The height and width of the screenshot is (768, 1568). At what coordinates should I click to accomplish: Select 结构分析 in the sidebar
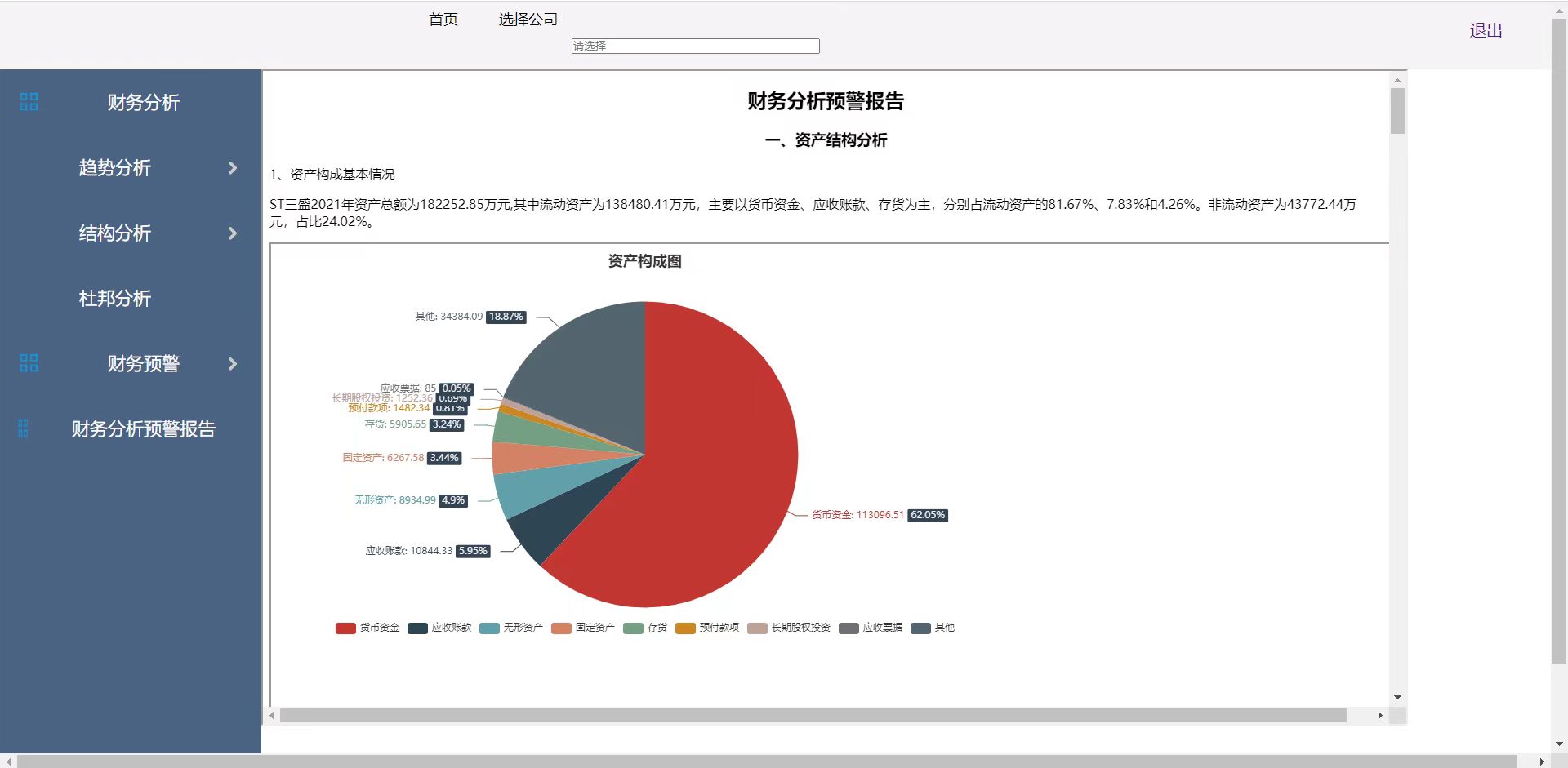pyautogui.click(x=115, y=233)
